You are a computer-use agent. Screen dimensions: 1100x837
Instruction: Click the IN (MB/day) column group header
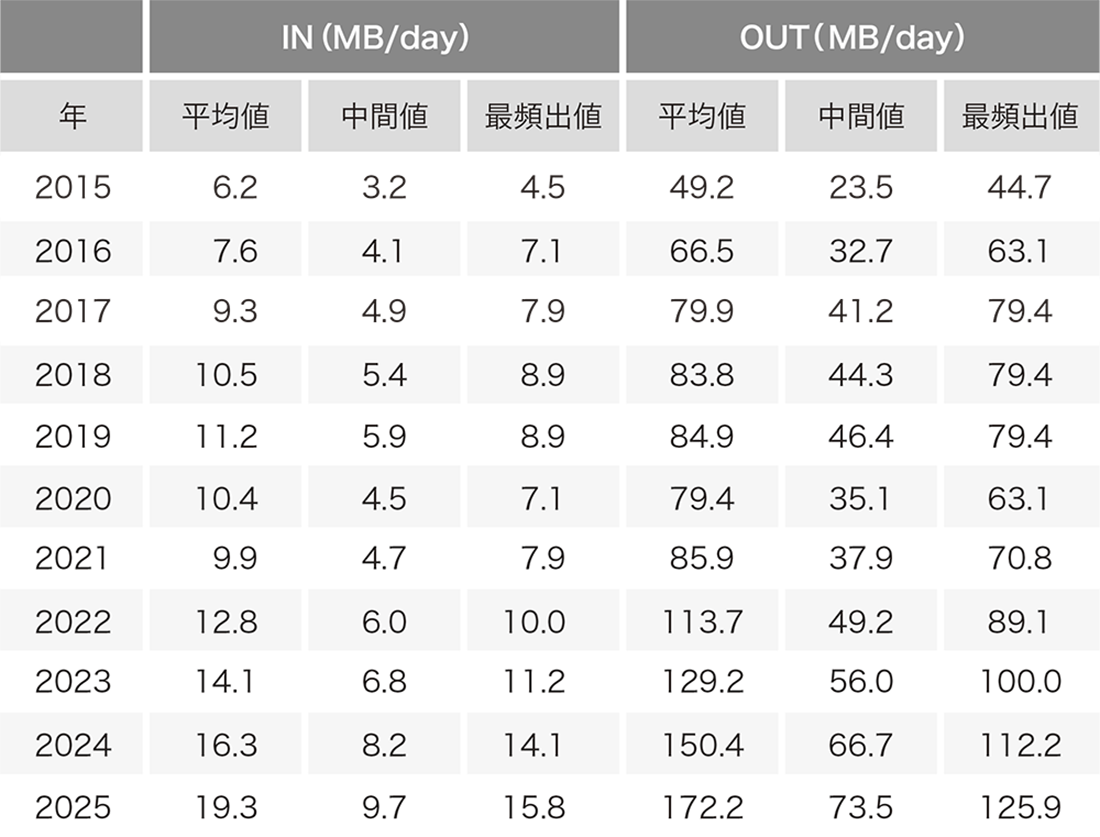coord(384,37)
